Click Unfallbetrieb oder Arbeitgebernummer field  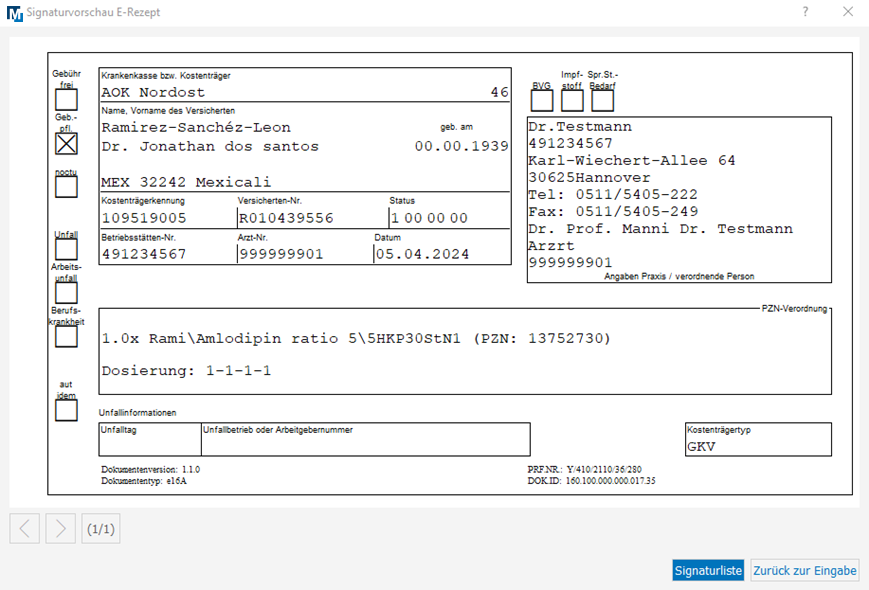point(366,439)
